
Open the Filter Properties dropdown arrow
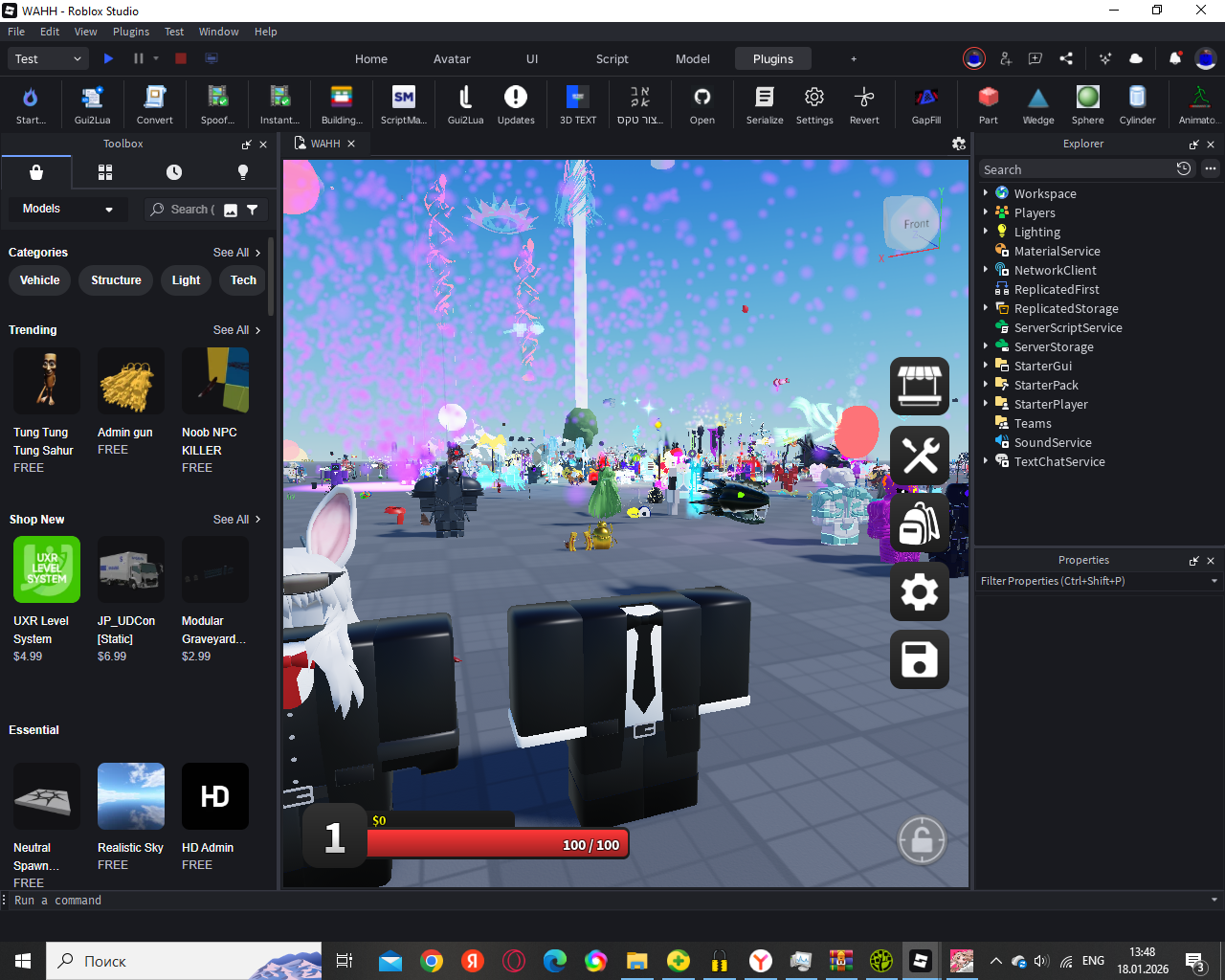1214,581
